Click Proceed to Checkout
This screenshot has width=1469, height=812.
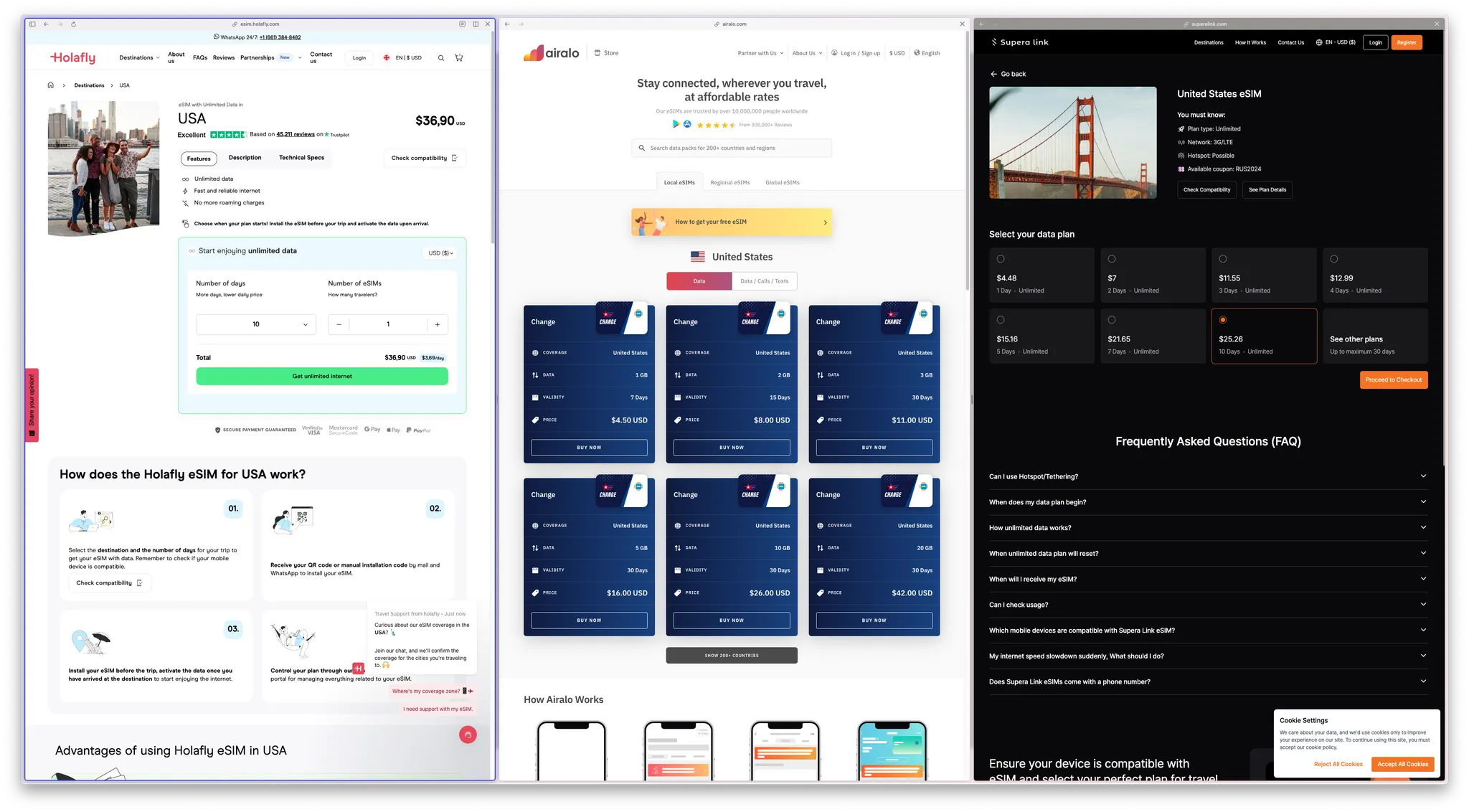point(1393,380)
